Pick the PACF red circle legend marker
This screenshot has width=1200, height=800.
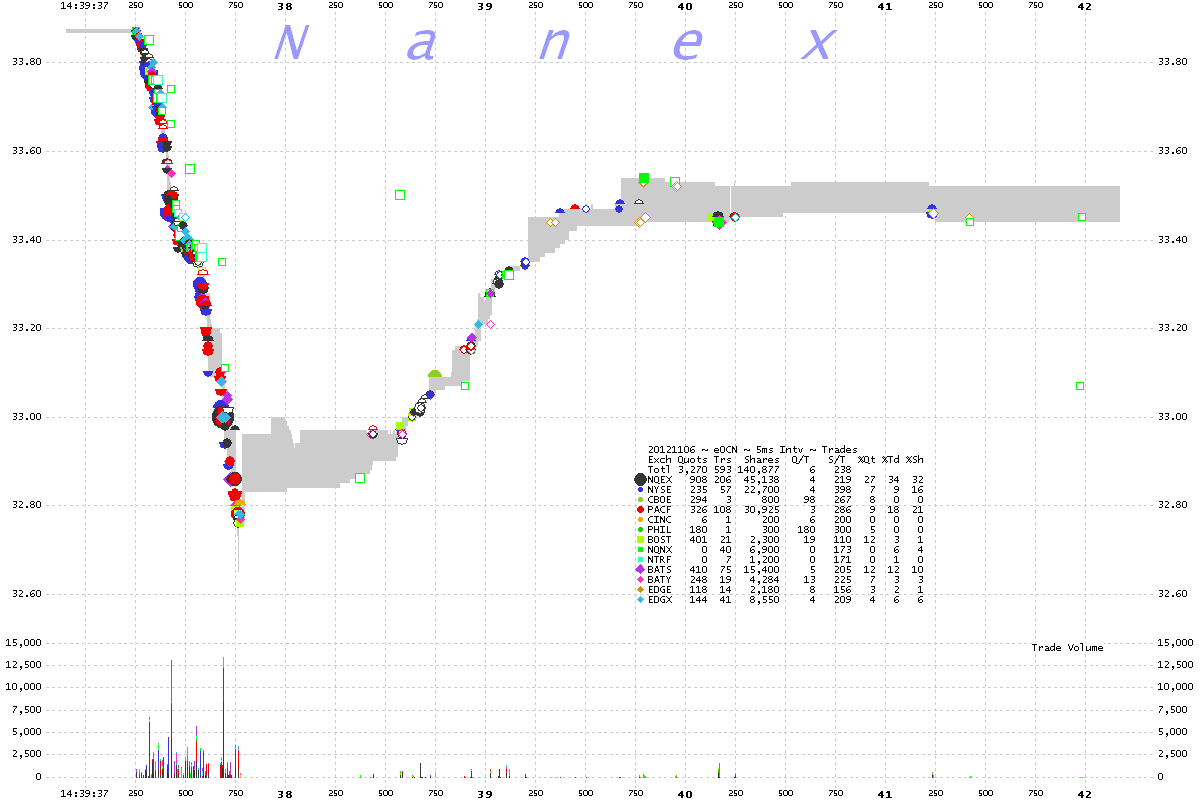(x=640, y=510)
